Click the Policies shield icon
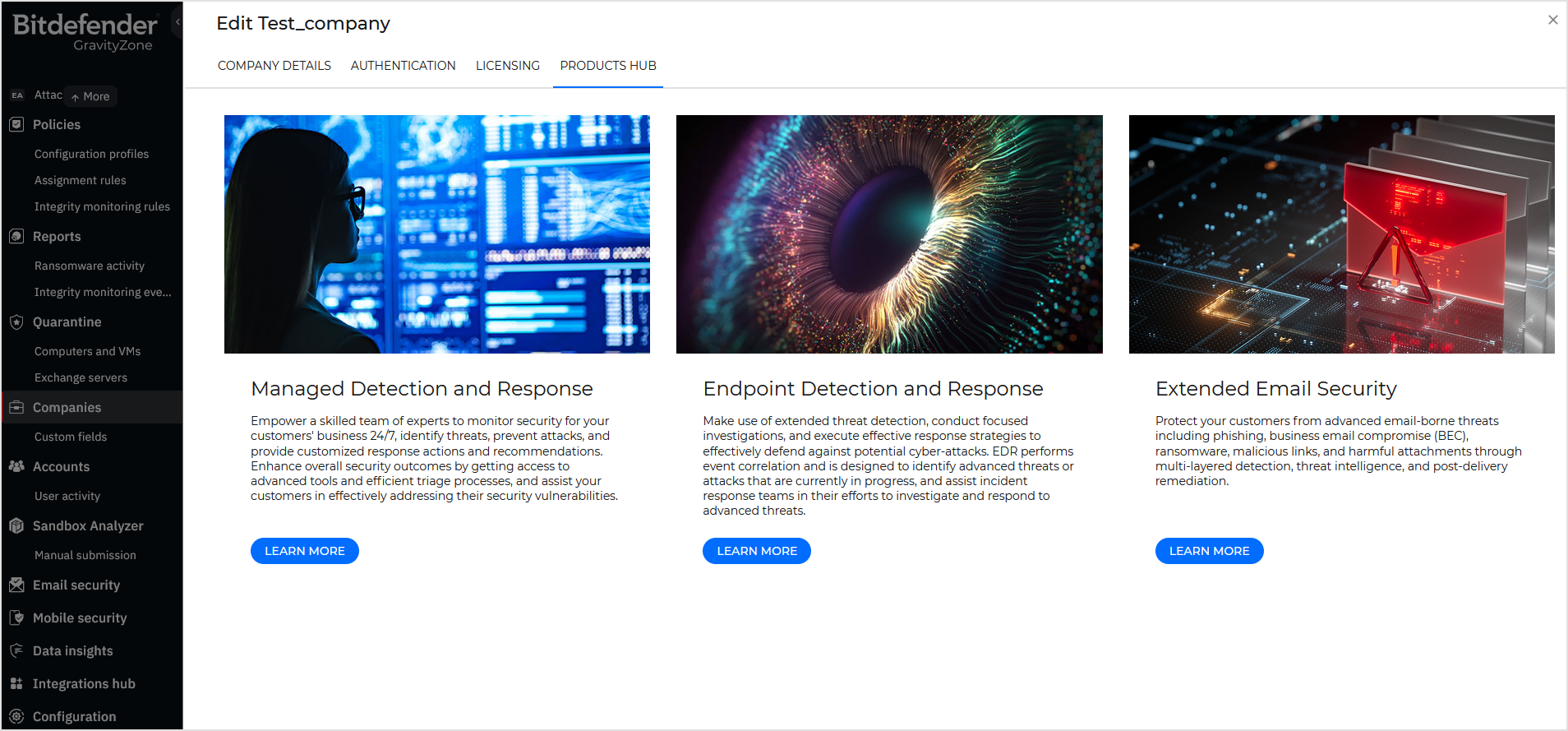This screenshot has height=731, width=1568. 16,124
